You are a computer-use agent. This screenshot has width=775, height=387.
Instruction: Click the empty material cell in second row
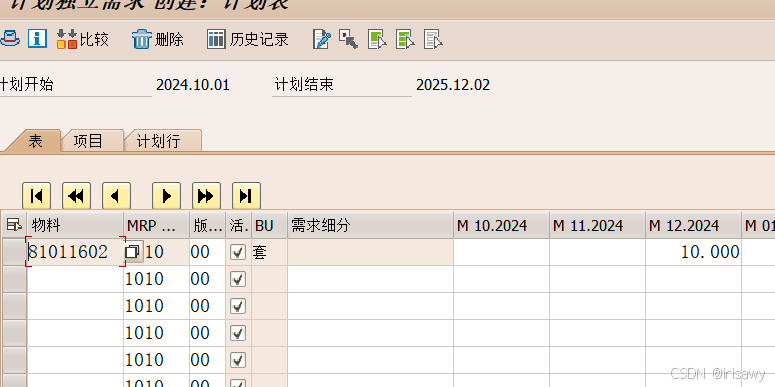pos(75,279)
